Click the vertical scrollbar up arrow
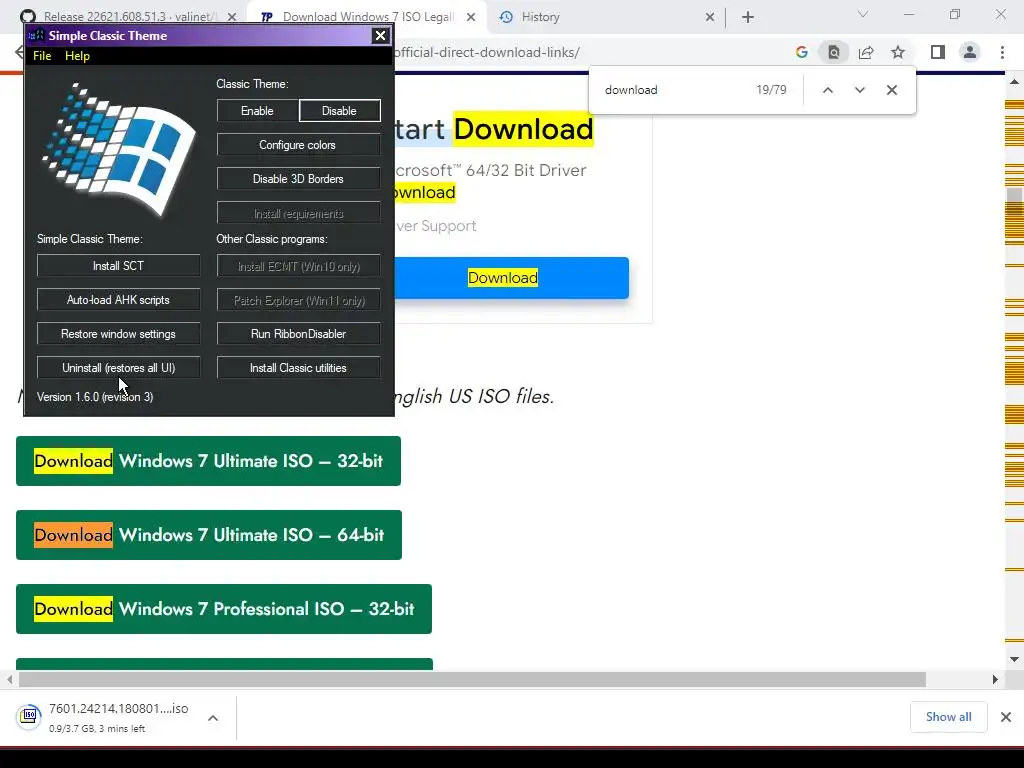 pos(1014,82)
